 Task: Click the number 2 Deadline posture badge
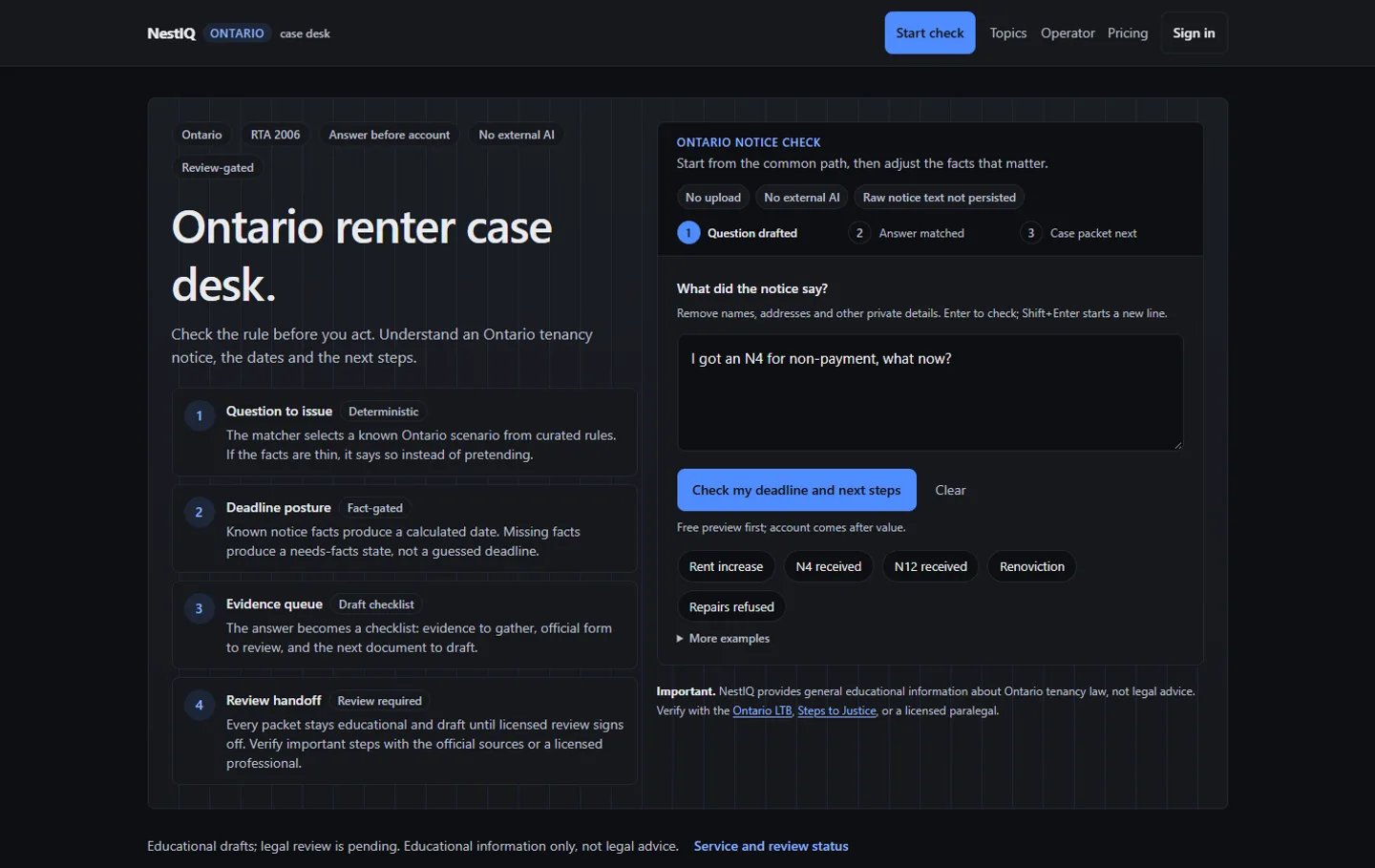pyautogui.click(x=199, y=512)
